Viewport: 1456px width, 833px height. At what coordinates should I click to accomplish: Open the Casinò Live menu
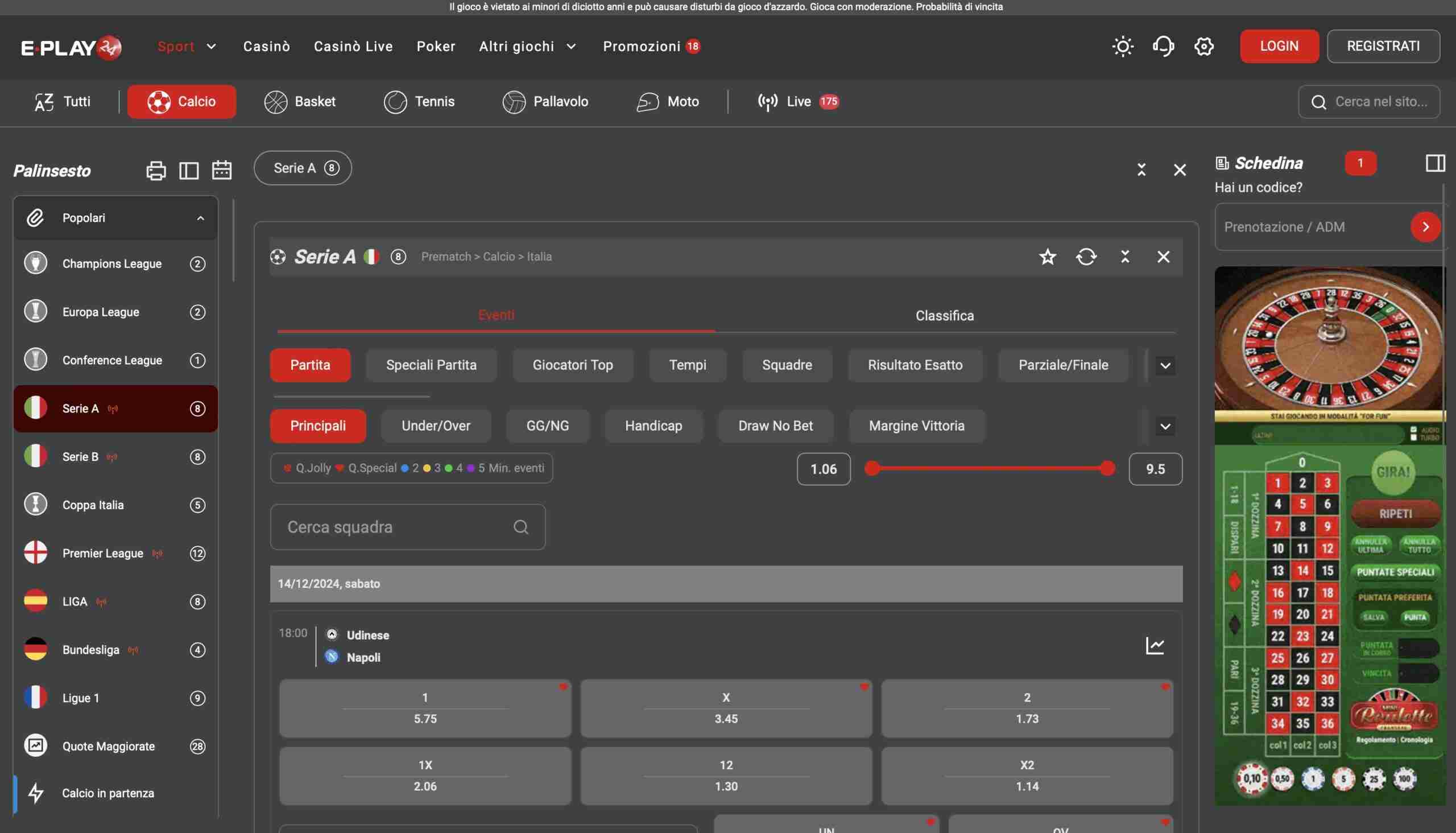coord(353,46)
